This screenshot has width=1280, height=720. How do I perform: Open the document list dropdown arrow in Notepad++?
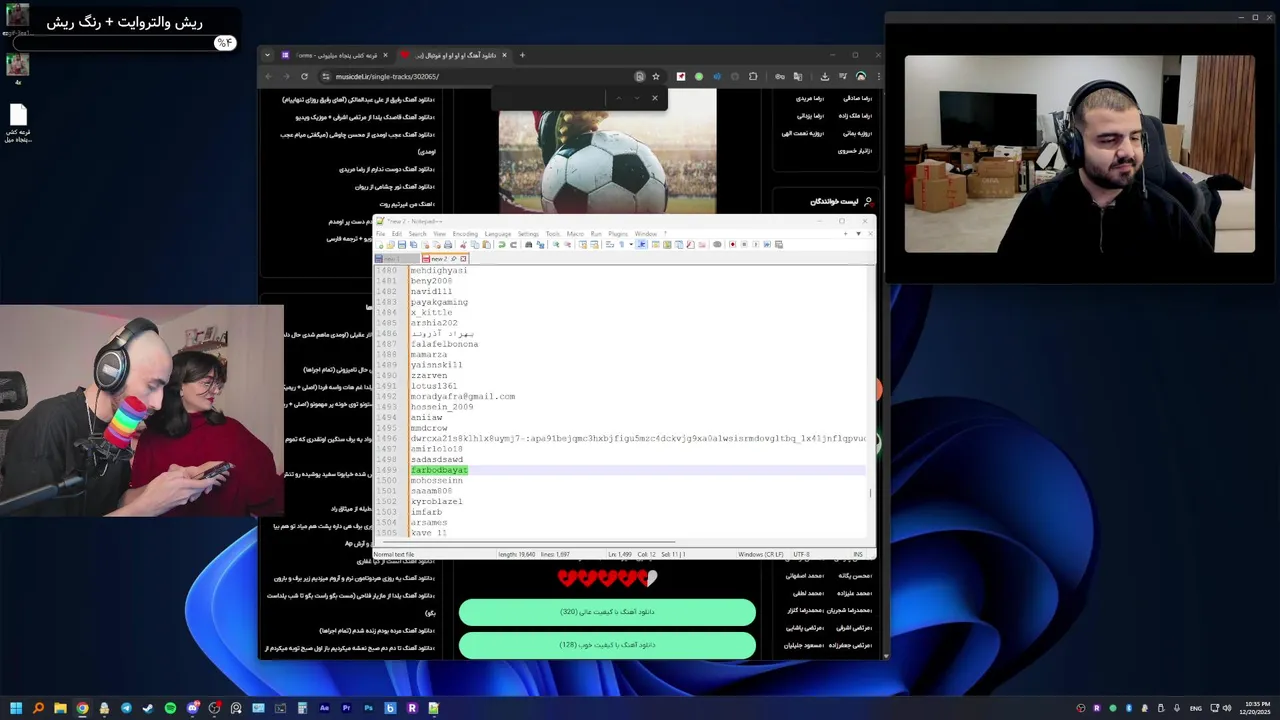[x=858, y=234]
